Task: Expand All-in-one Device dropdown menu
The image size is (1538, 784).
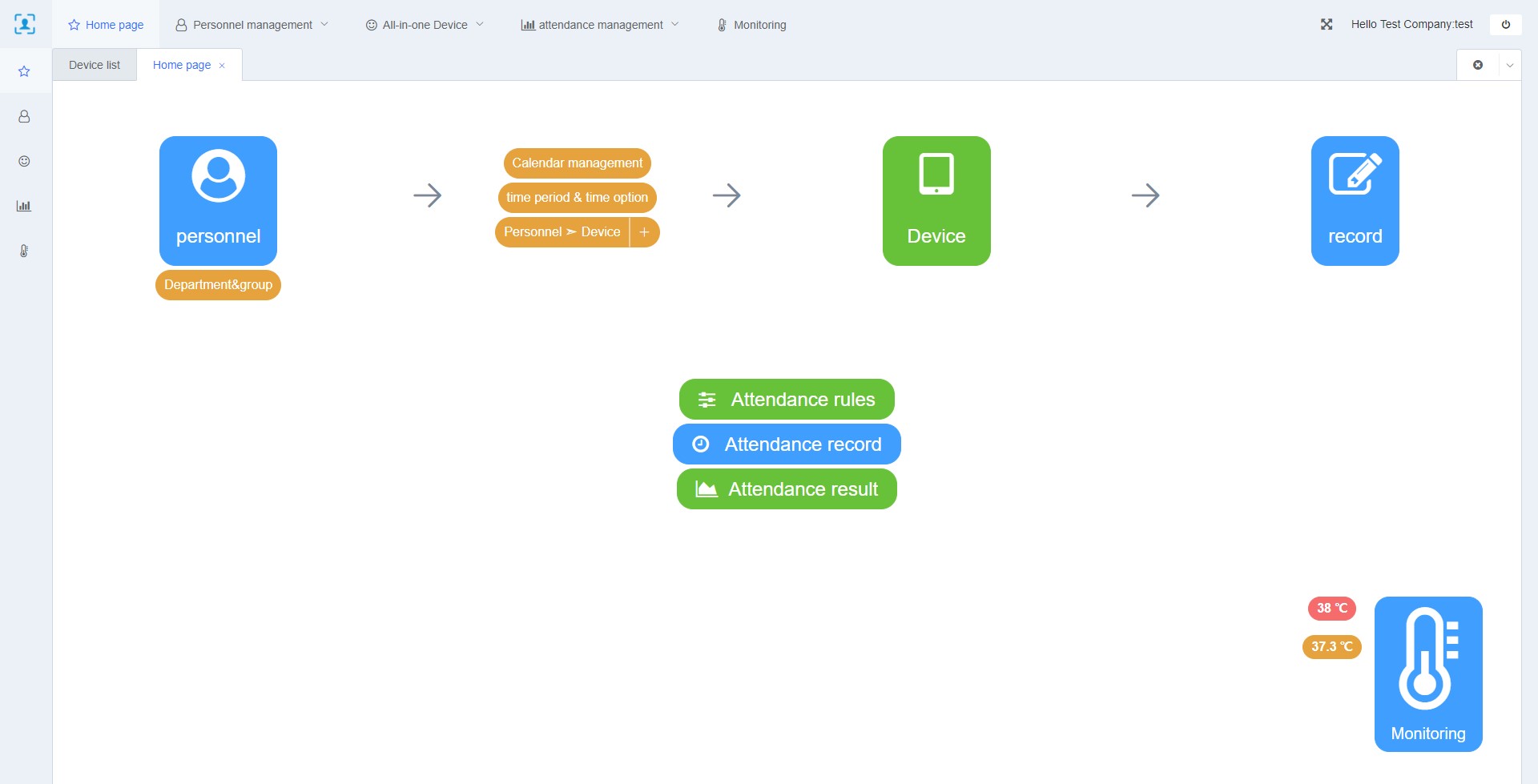Action: (x=425, y=25)
